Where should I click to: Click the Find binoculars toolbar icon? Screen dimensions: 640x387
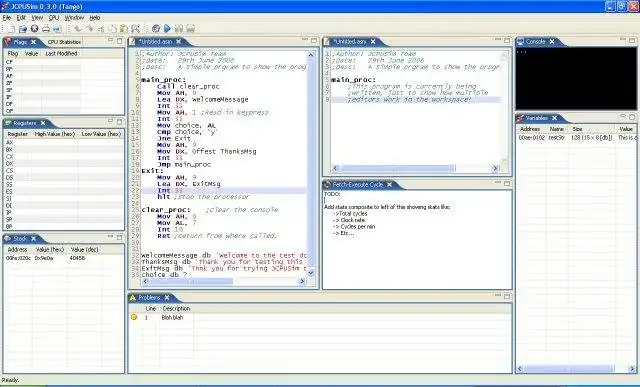click(x=135, y=29)
